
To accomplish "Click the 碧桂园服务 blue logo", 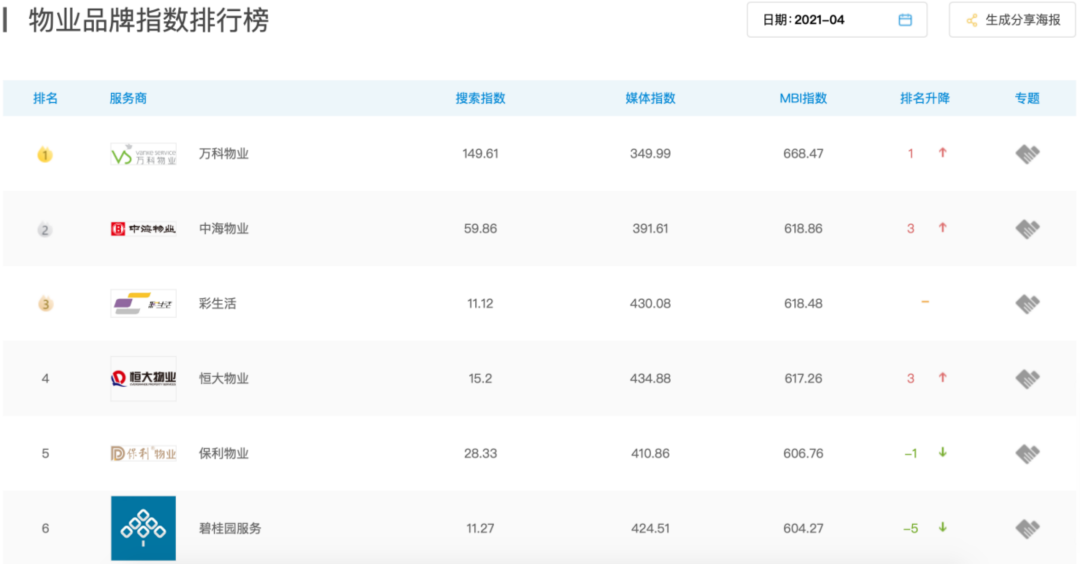I will pos(143,528).
